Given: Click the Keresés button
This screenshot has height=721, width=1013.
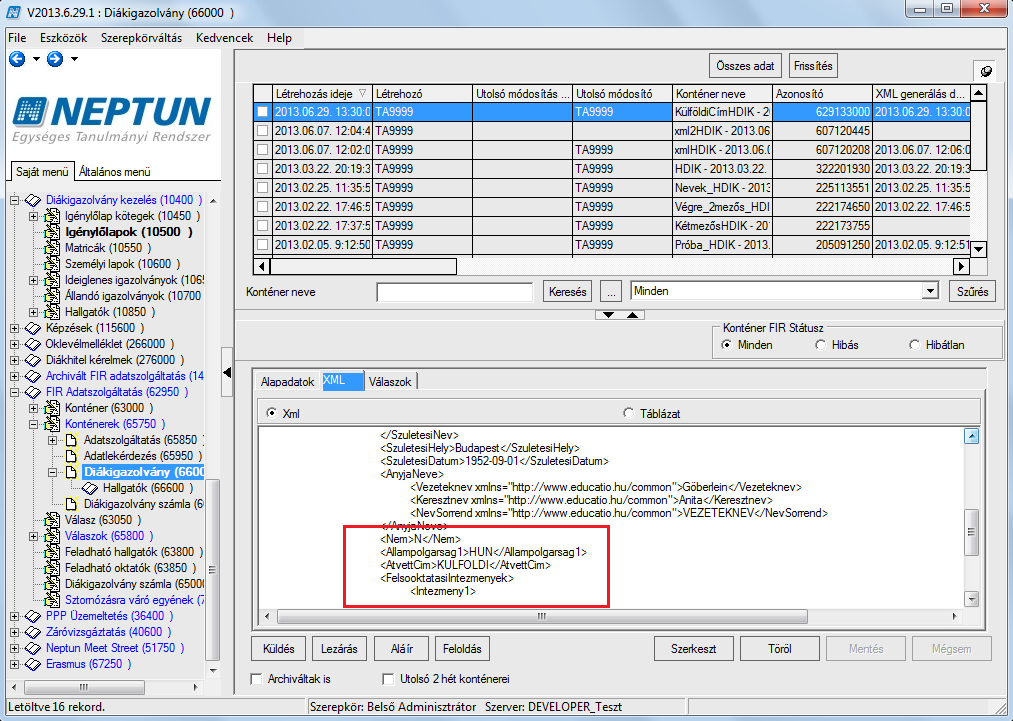Looking at the screenshot, I should 567,291.
